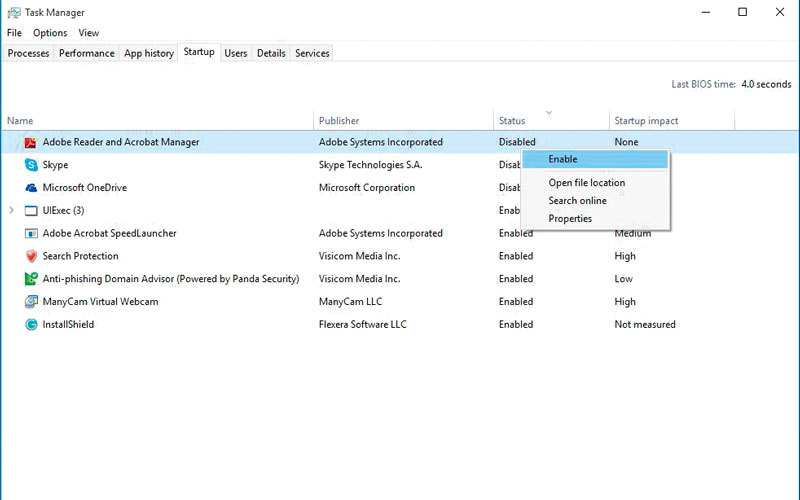The width and height of the screenshot is (800, 500).
Task: Click the Adobe Acrobat SpeedLauncher icon
Action: pos(31,234)
